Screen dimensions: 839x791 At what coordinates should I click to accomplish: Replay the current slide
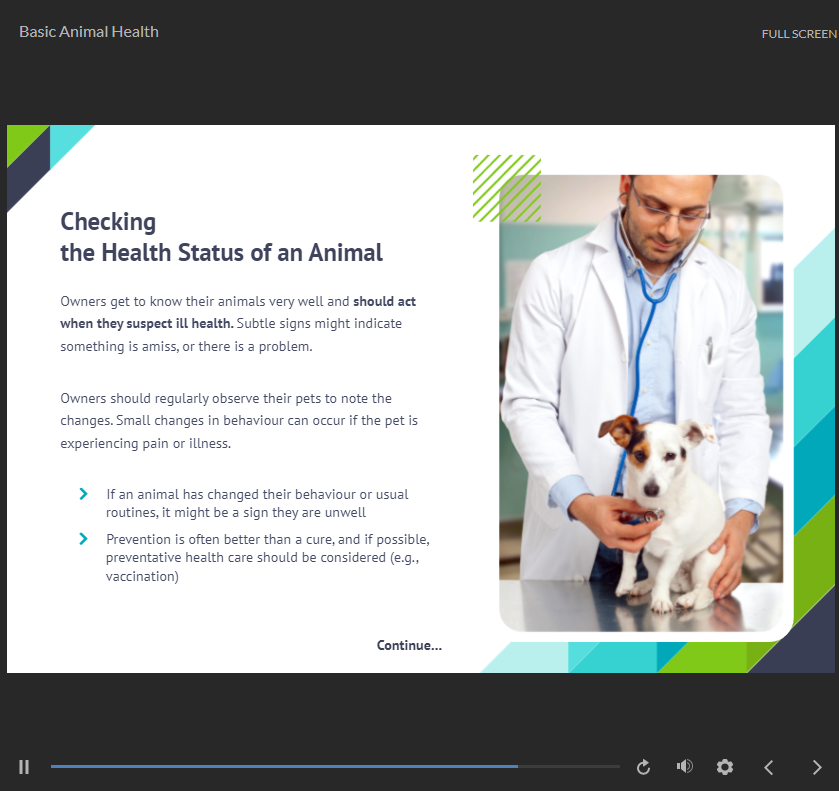point(644,767)
